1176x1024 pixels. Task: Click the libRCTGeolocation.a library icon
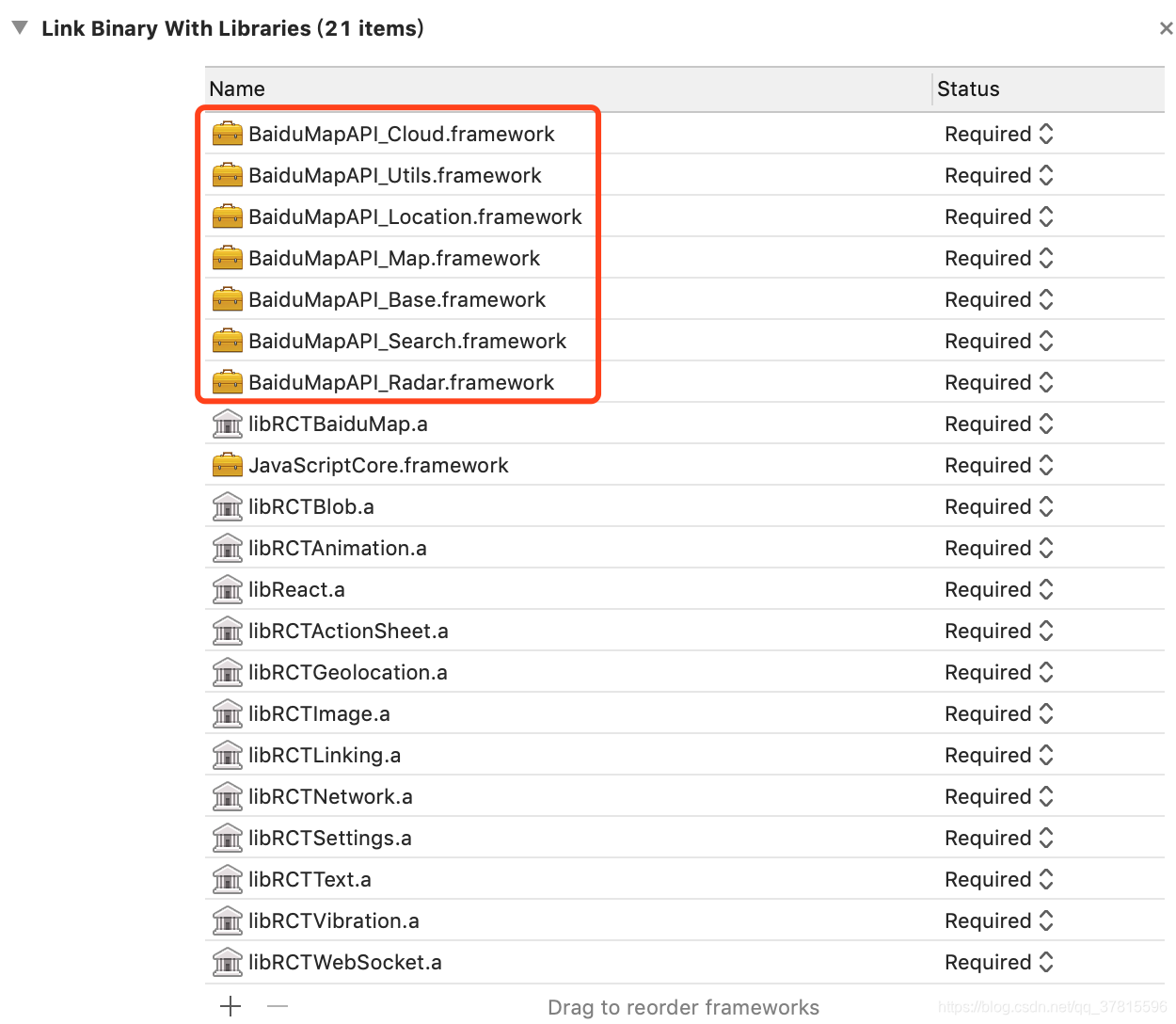pyautogui.click(x=228, y=672)
